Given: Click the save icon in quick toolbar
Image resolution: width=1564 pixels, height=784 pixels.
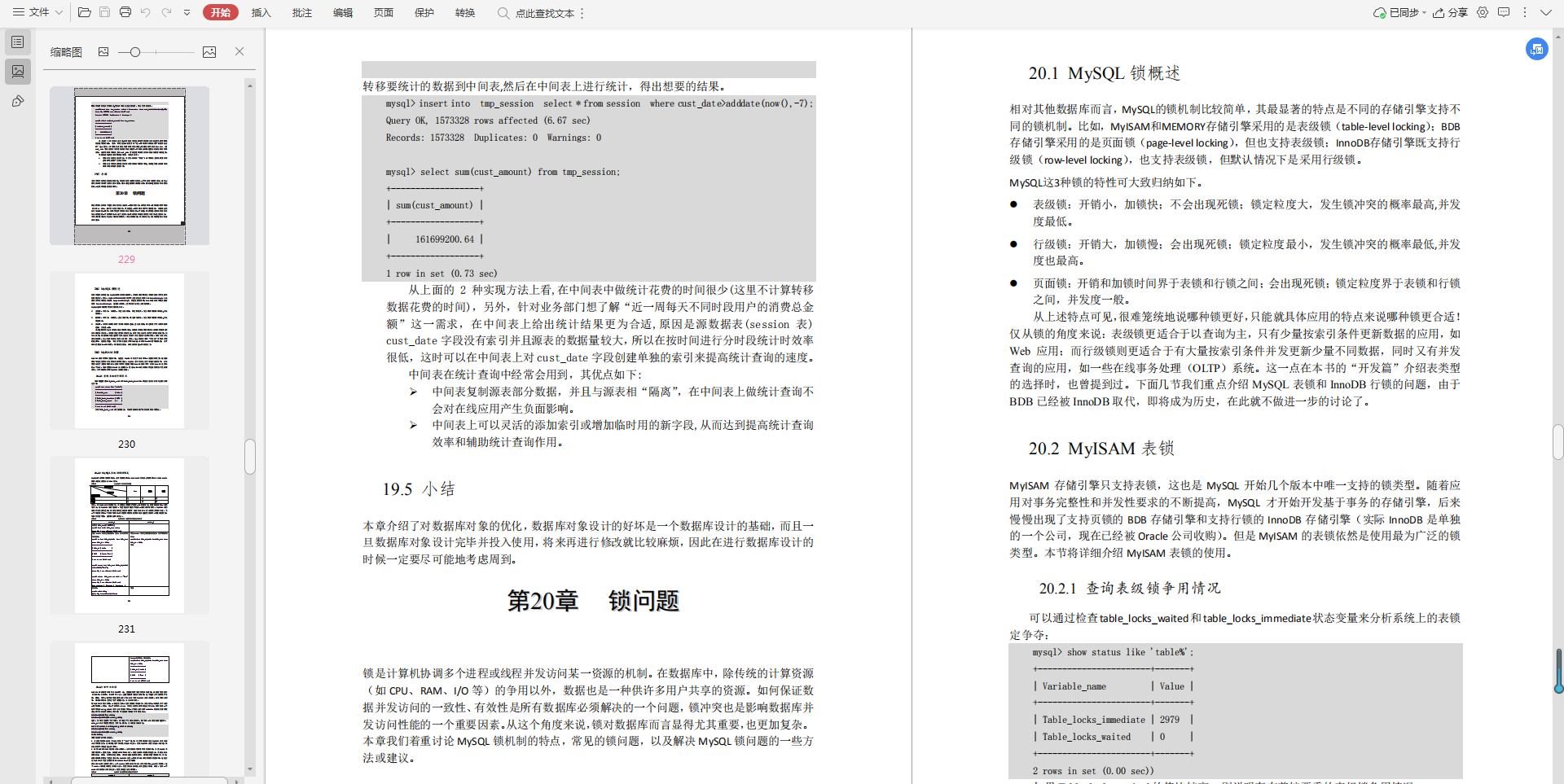Looking at the screenshot, I should pyautogui.click(x=104, y=12).
